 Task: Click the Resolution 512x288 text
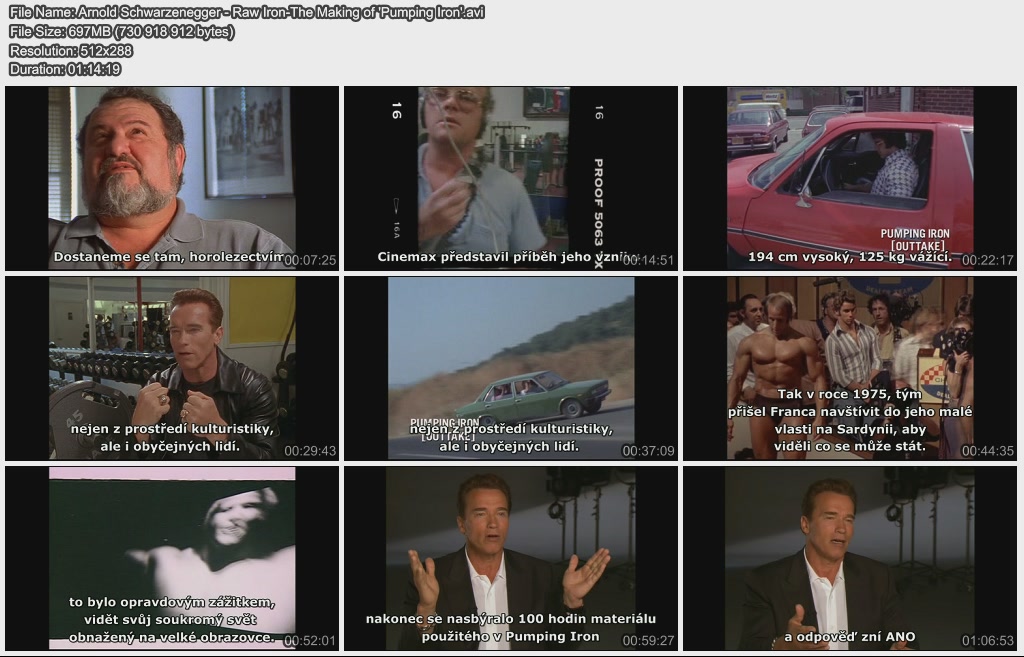tap(70, 50)
